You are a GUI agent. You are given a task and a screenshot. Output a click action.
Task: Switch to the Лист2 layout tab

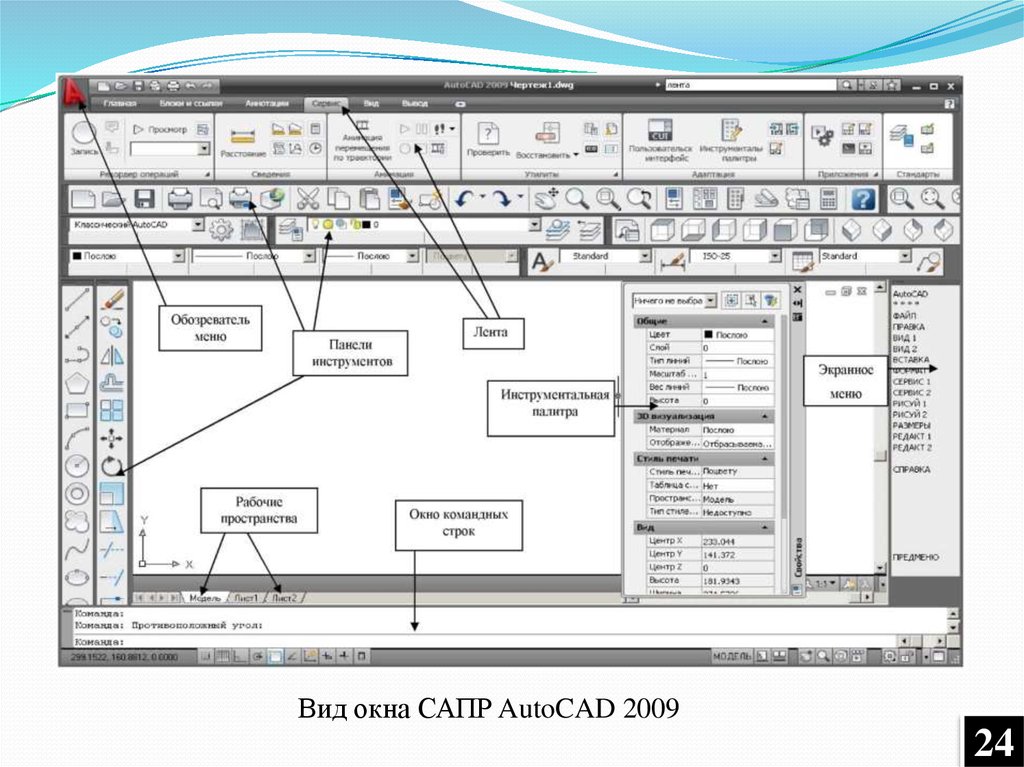tap(285, 598)
